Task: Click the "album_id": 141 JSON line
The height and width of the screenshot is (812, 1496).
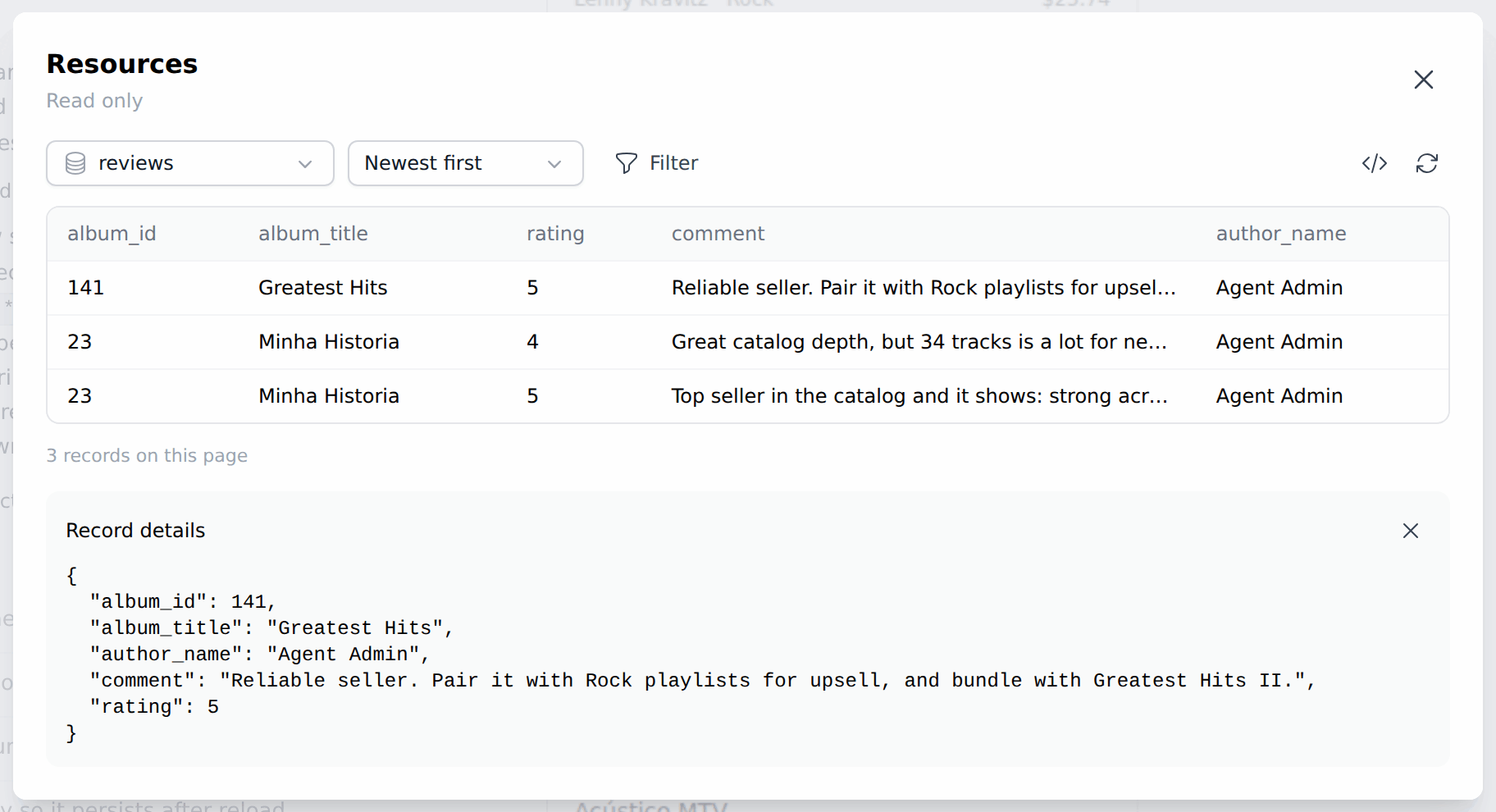Action: pyautogui.click(x=183, y=602)
